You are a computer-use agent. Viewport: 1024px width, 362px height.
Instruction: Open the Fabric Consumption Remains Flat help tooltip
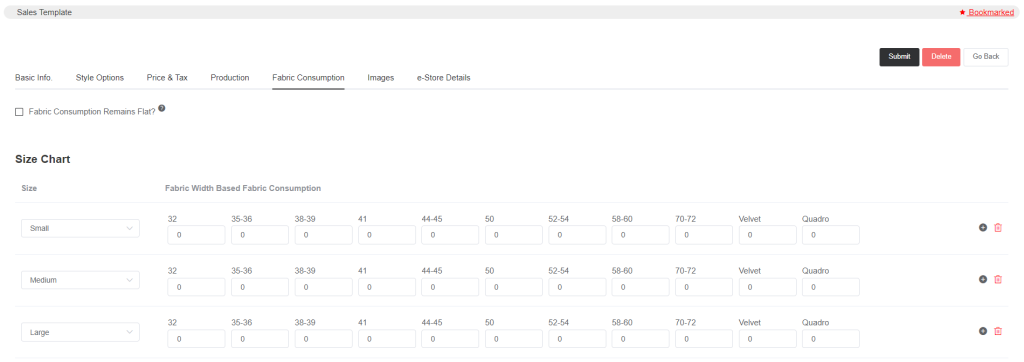(x=161, y=108)
